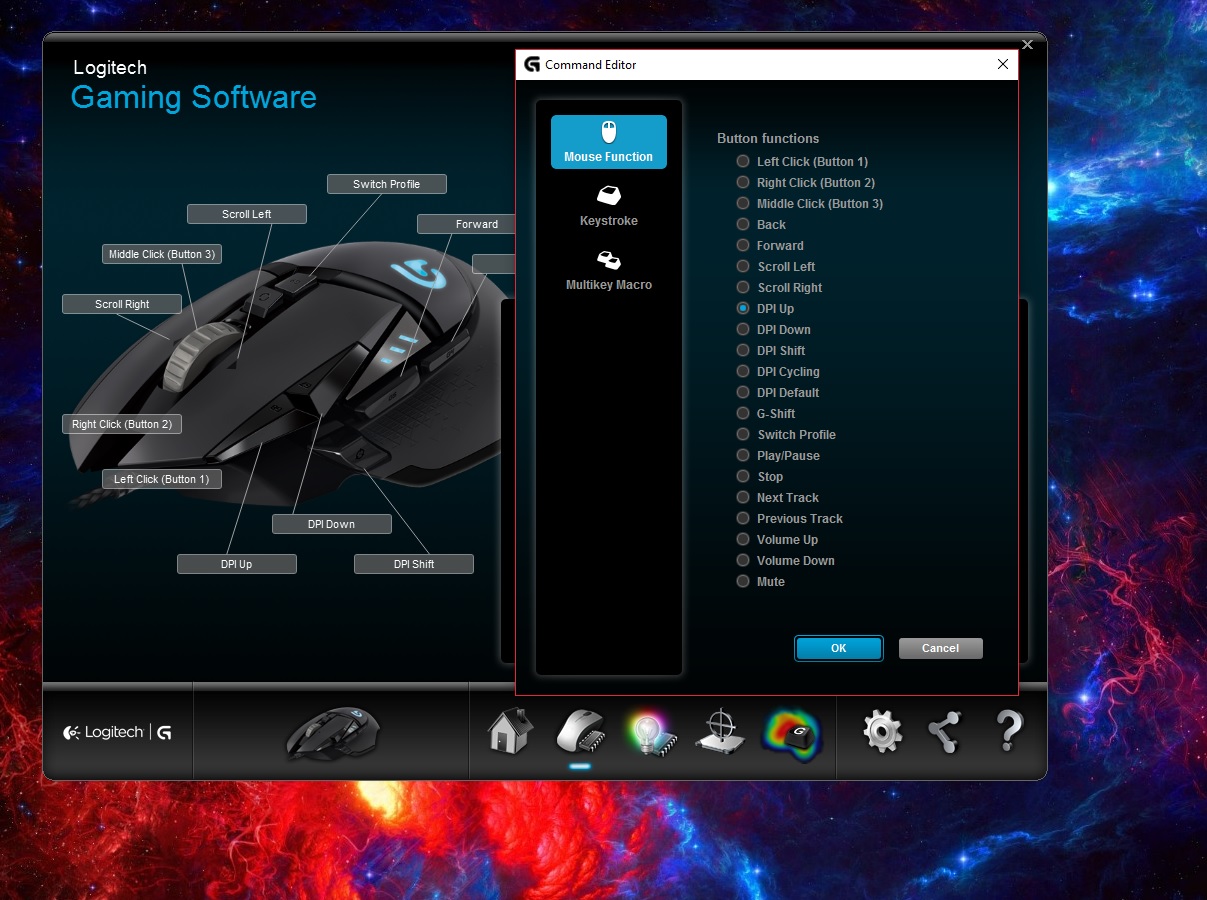Open the Home icon in bottom bar

tap(510, 731)
